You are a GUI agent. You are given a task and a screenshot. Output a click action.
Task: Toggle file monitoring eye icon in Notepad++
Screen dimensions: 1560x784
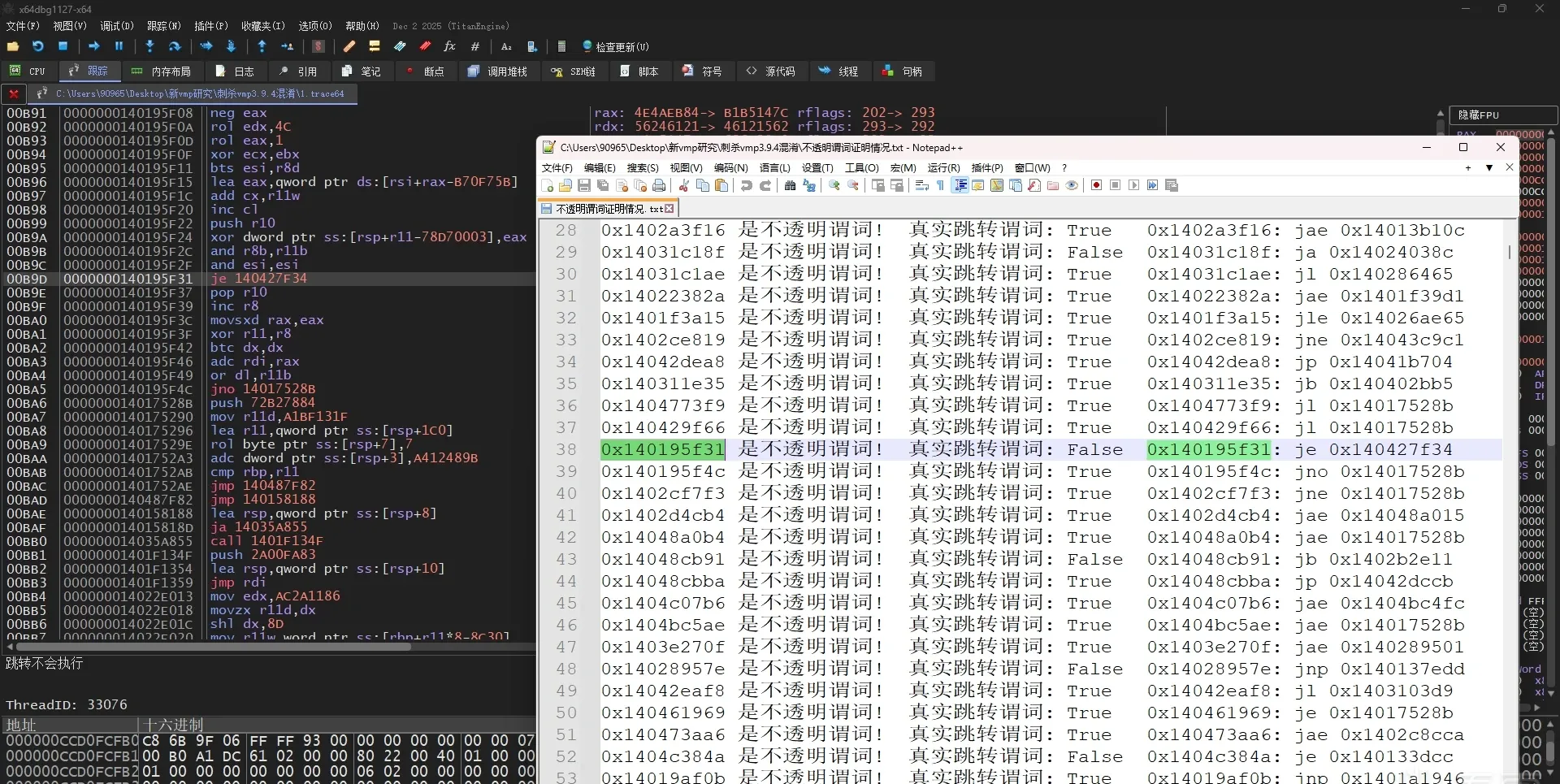[1072, 185]
